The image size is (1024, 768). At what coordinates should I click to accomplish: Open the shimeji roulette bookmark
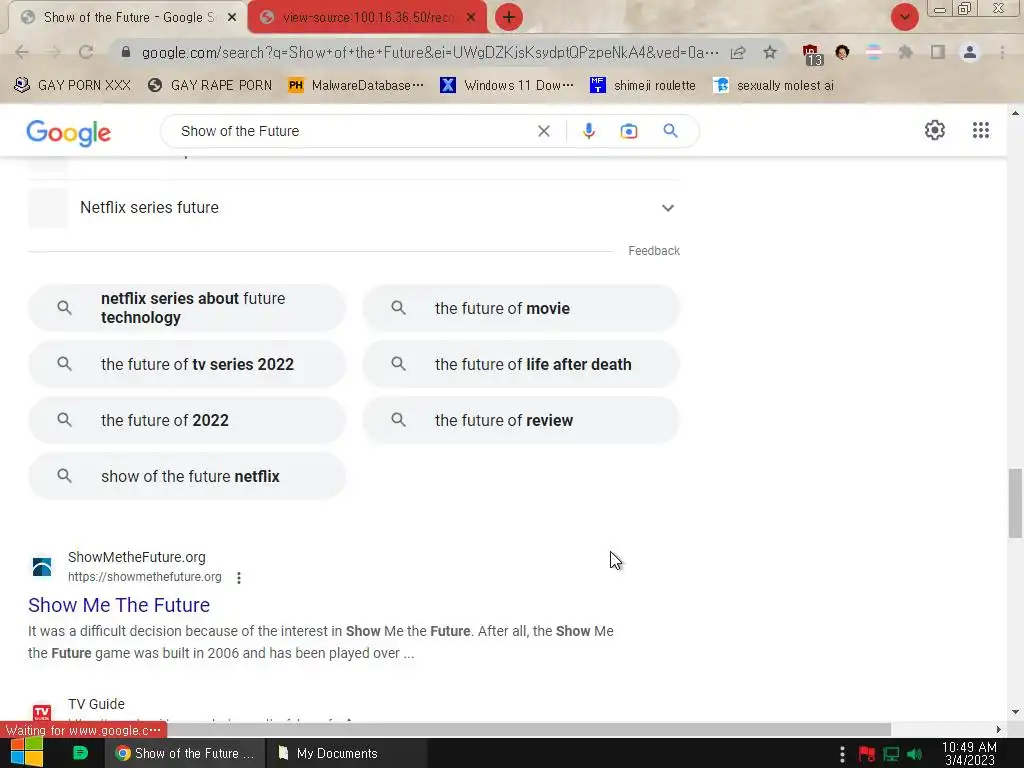pyautogui.click(x=643, y=85)
